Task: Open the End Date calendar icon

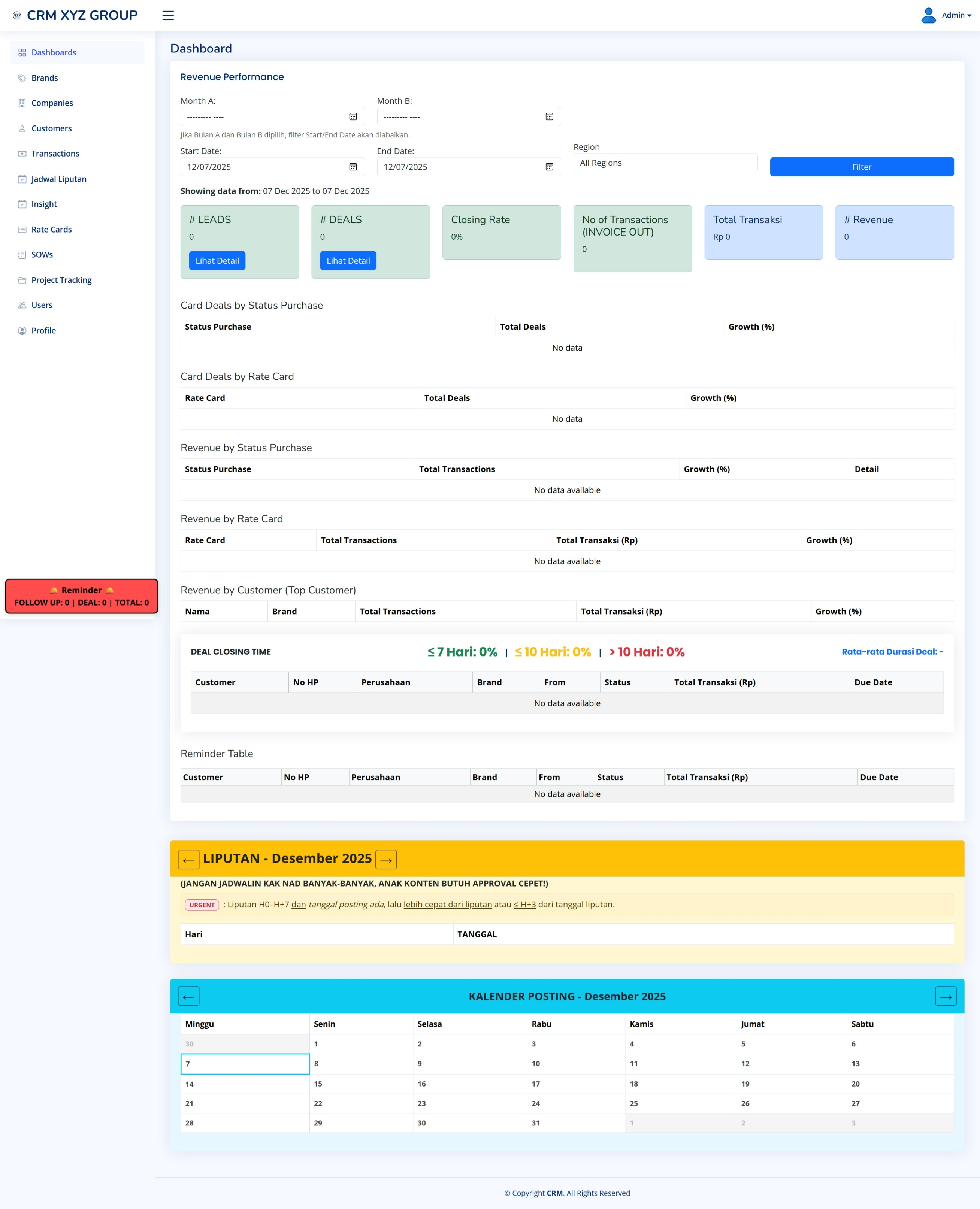Action: 549,167
